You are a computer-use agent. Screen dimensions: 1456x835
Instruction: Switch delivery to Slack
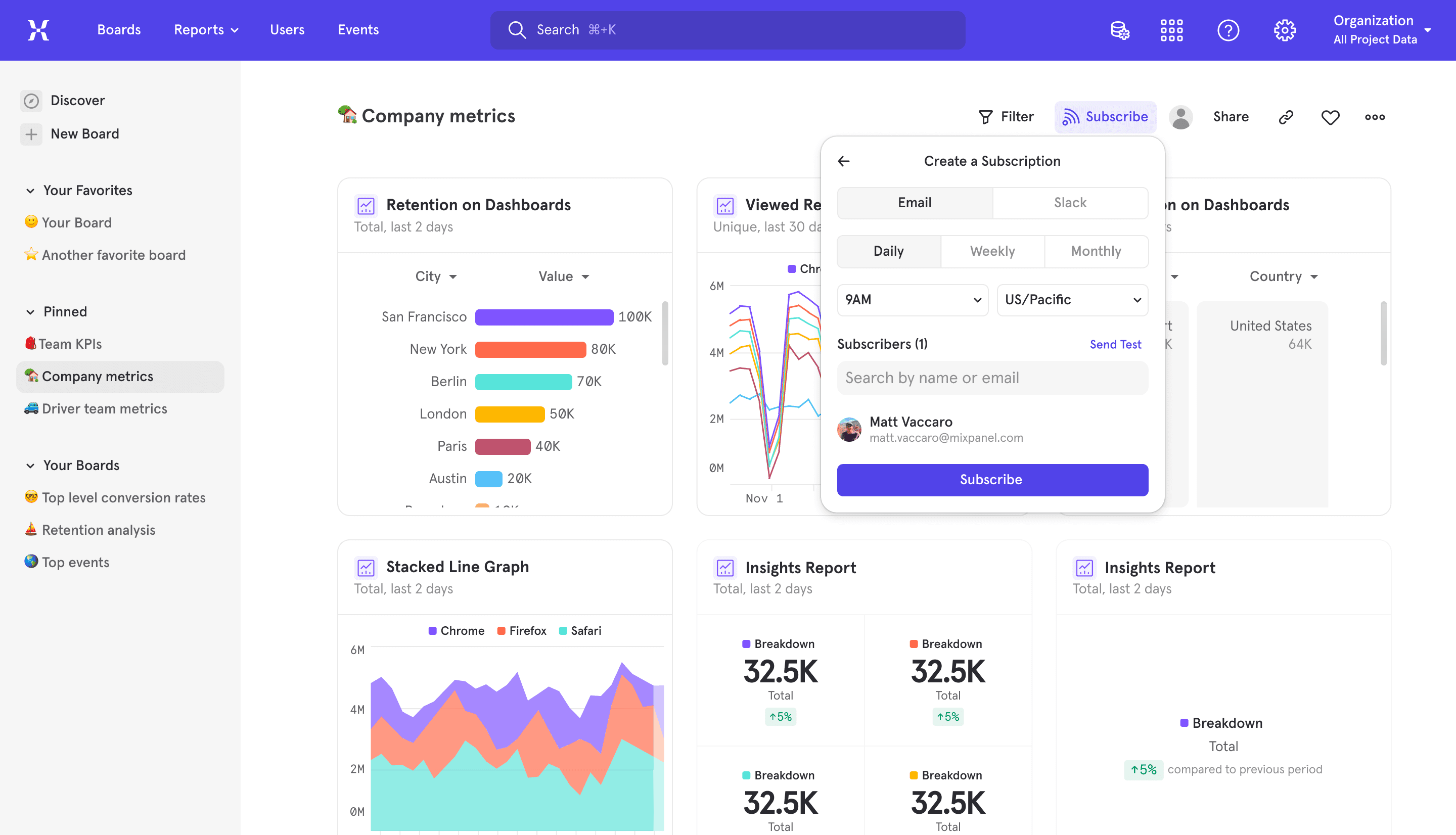(1070, 203)
